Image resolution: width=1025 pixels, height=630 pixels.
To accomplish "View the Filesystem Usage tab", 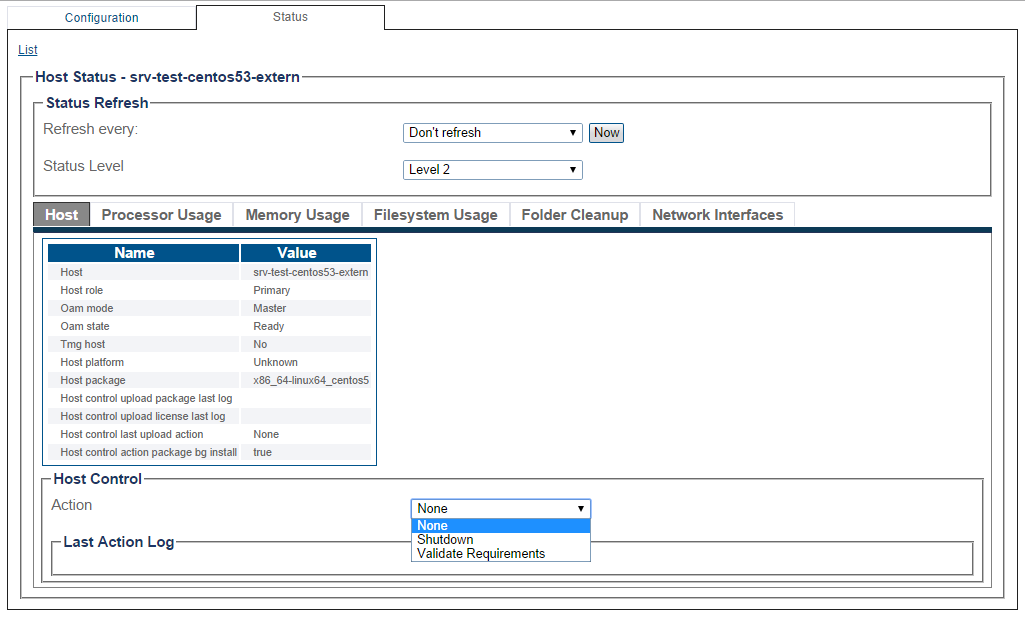I will 435,215.
